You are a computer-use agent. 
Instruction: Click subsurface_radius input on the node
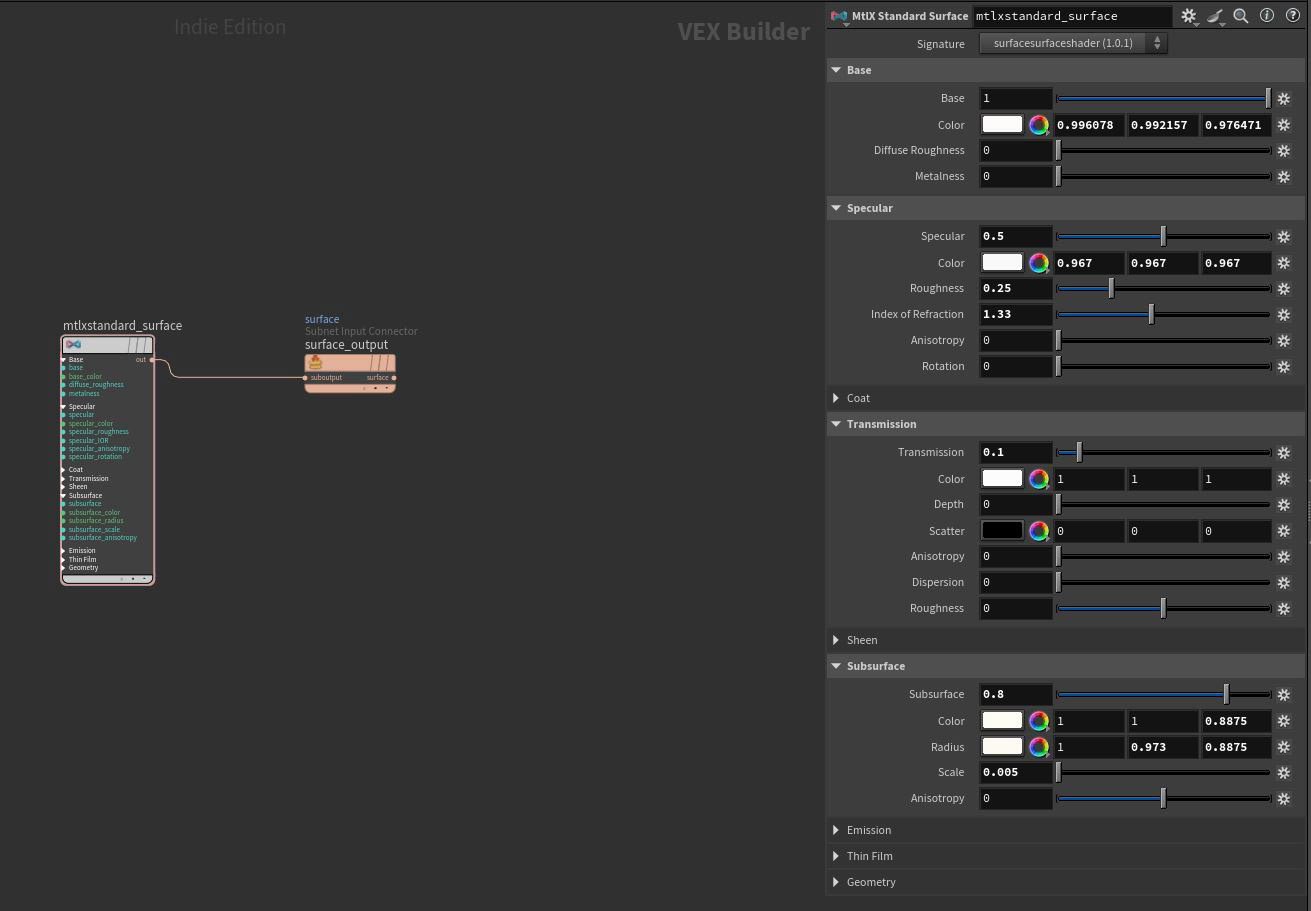click(x=94, y=521)
